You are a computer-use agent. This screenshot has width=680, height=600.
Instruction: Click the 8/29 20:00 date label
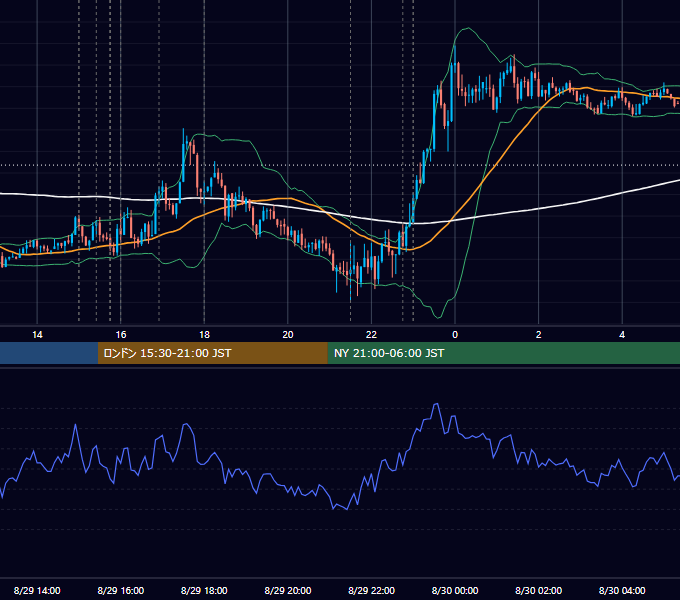tap(288, 590)
